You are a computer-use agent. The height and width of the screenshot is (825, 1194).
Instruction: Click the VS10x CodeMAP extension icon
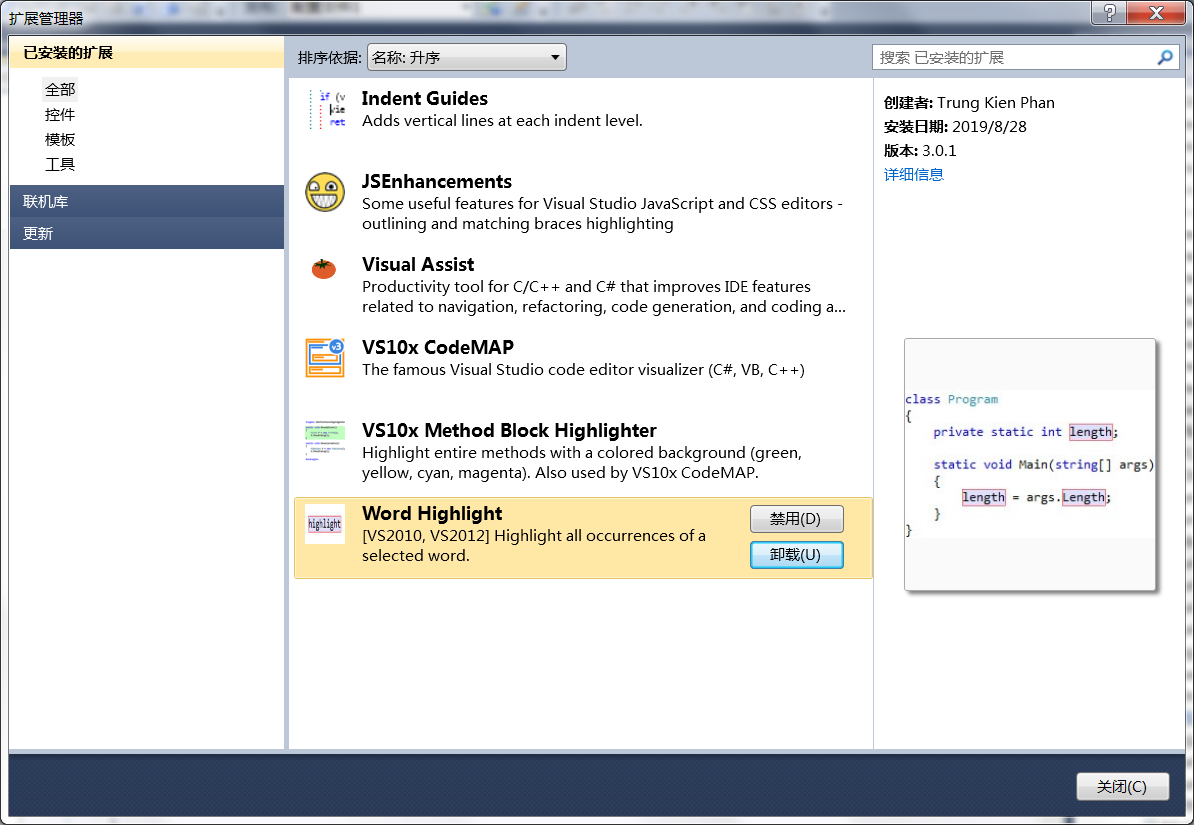click(x=324, y=358)
